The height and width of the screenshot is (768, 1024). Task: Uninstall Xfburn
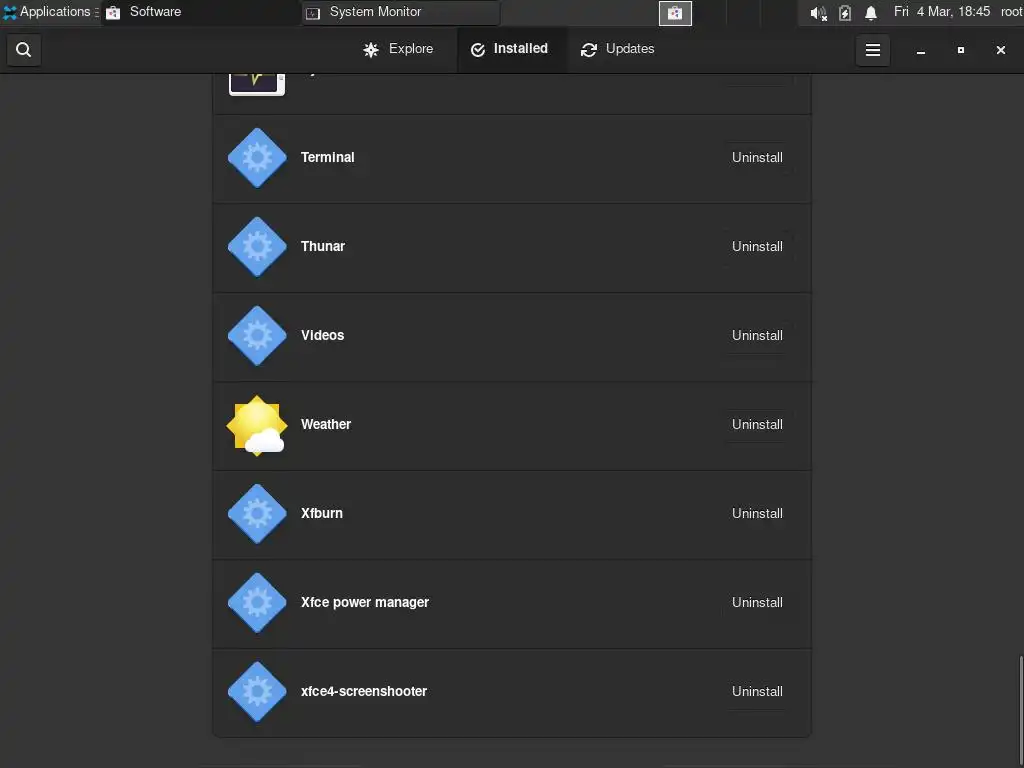(757, 513)
